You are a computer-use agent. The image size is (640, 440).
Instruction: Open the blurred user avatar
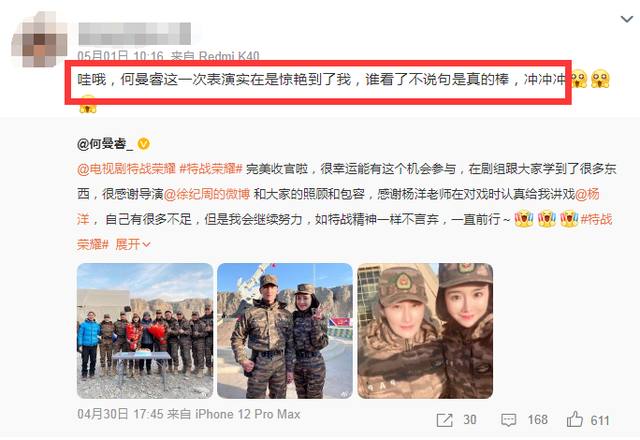click(39, 40)
